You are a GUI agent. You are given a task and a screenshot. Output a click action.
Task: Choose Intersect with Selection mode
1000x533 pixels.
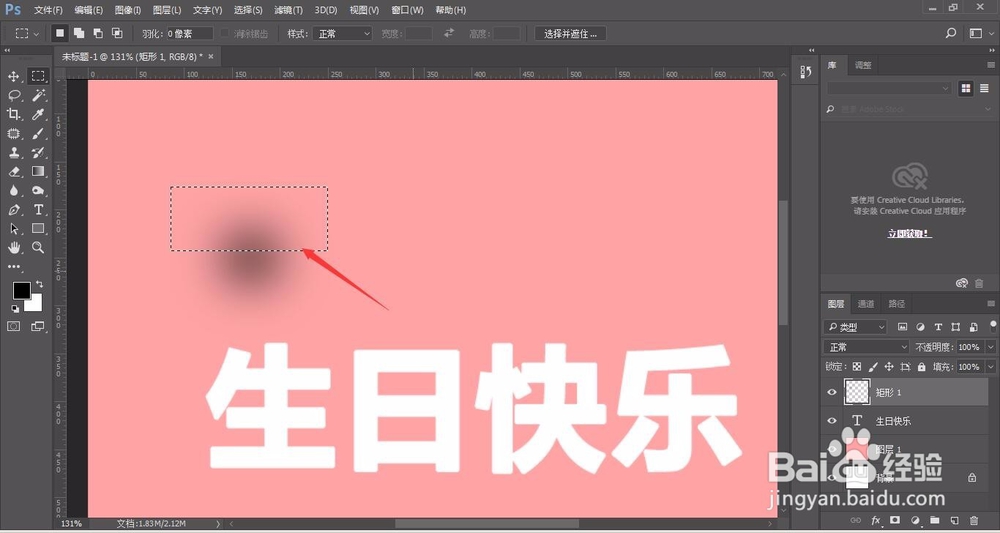coord(117,33)
